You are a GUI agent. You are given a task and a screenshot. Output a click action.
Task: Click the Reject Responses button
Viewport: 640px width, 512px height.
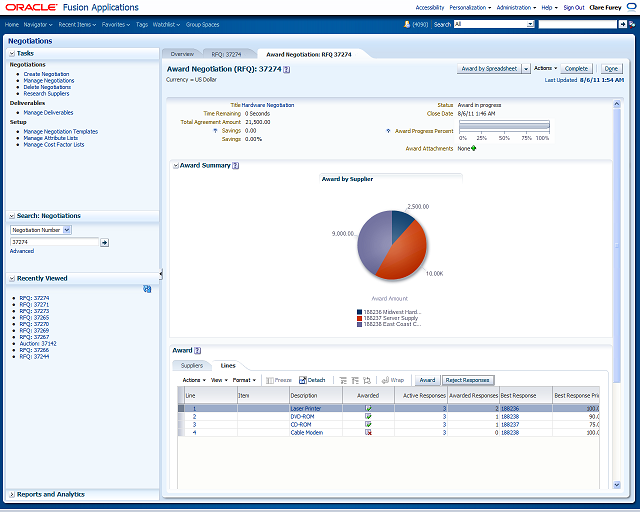[x=468, y=380]
